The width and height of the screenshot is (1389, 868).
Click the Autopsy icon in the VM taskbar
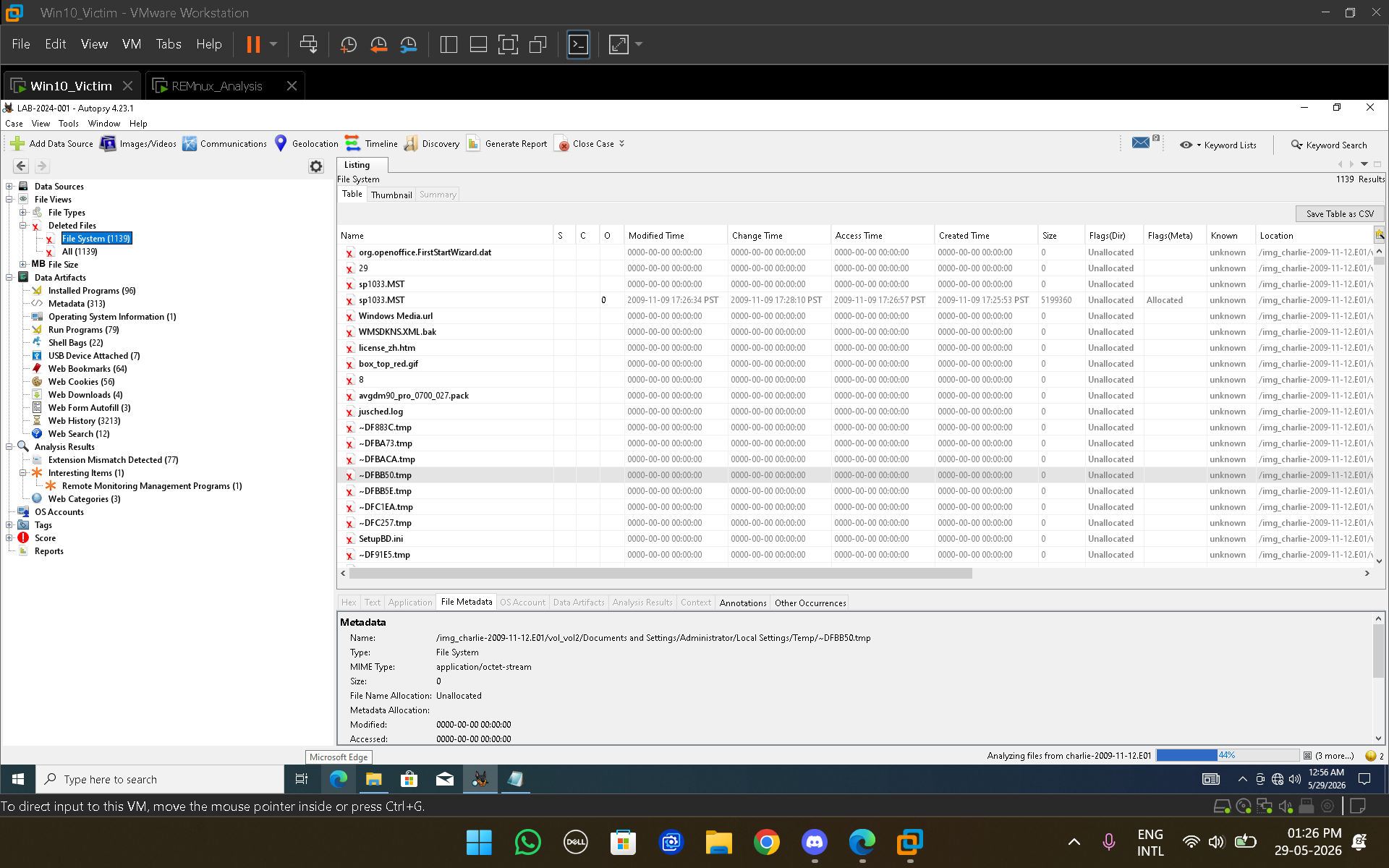point(480,779)
